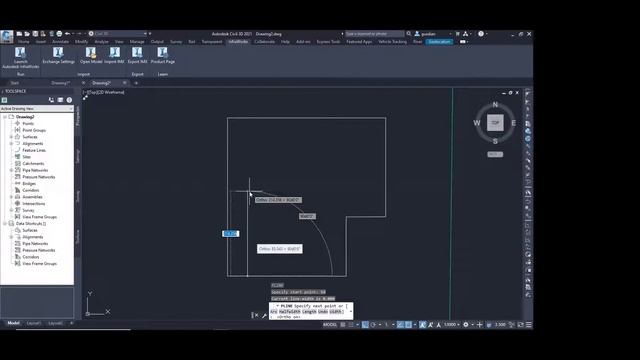
Task: Click New file icon in quick access toolbar
Action: pos(19,34)
